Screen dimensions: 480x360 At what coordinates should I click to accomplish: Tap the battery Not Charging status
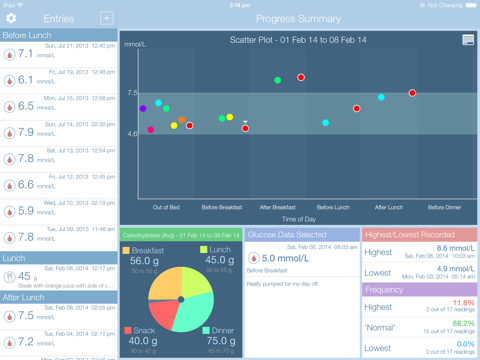click(448, 5)
